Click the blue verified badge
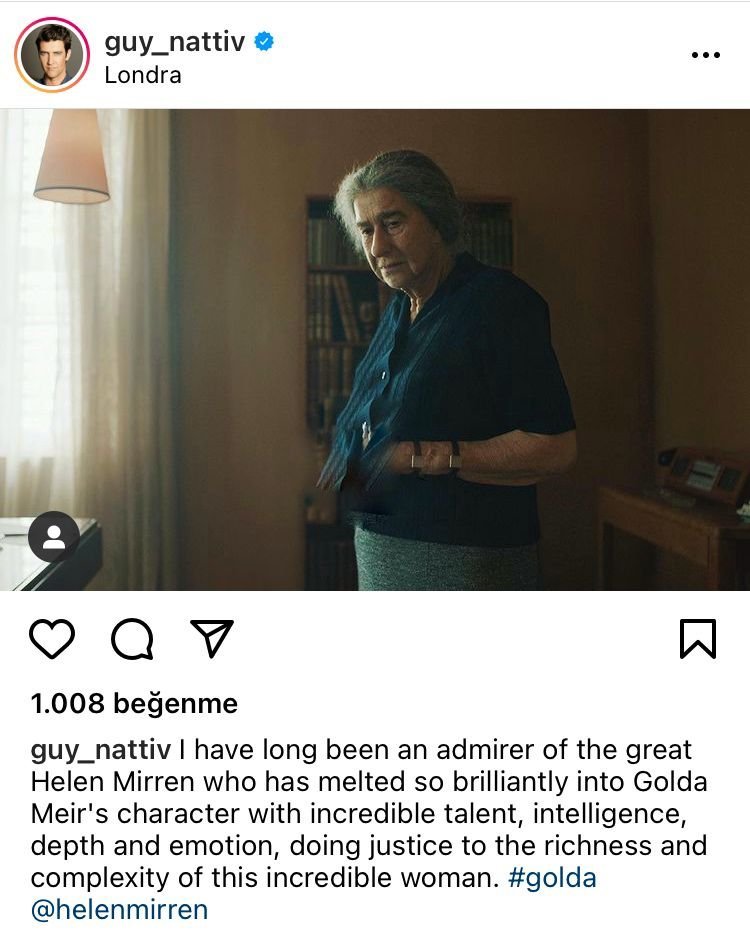The height and width of the screenshot is (935, 750). (264, 42)
